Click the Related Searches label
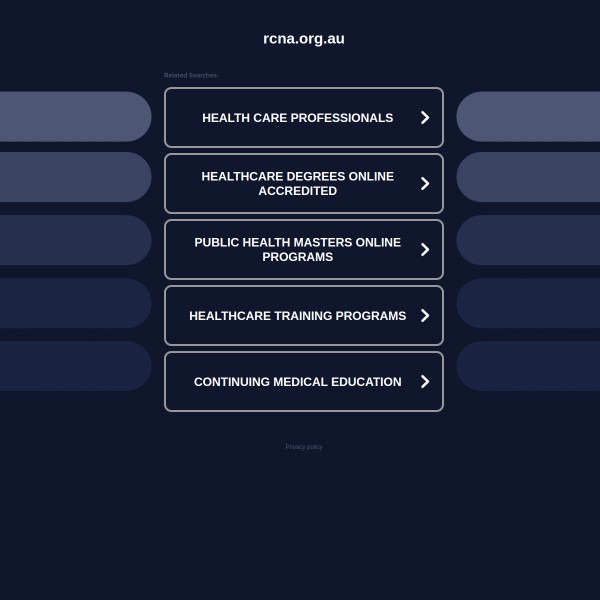 coord(191,75)
